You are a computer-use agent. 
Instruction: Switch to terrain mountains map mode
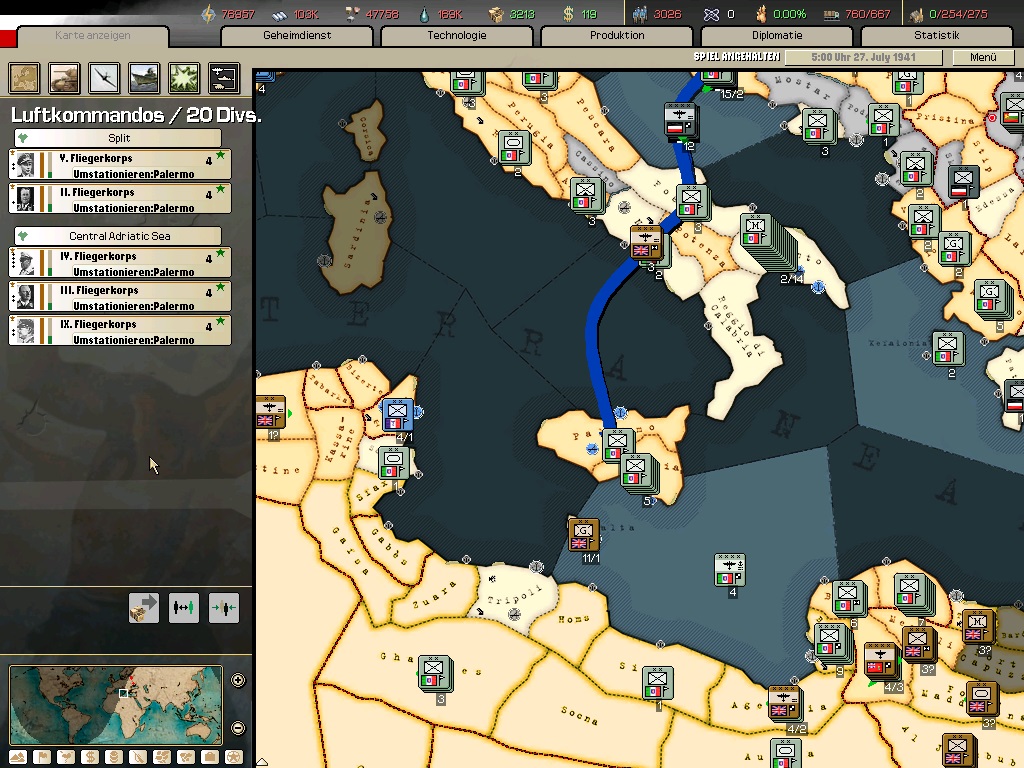click(18, 758)
